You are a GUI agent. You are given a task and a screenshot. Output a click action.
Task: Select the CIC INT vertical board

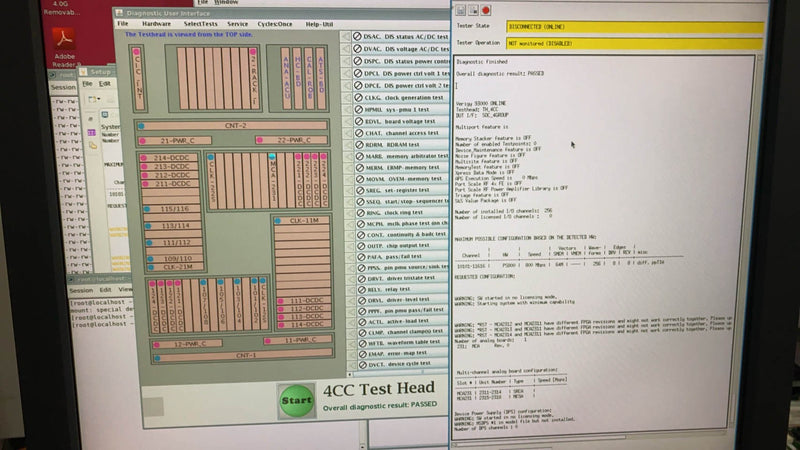tap(138, 78)
